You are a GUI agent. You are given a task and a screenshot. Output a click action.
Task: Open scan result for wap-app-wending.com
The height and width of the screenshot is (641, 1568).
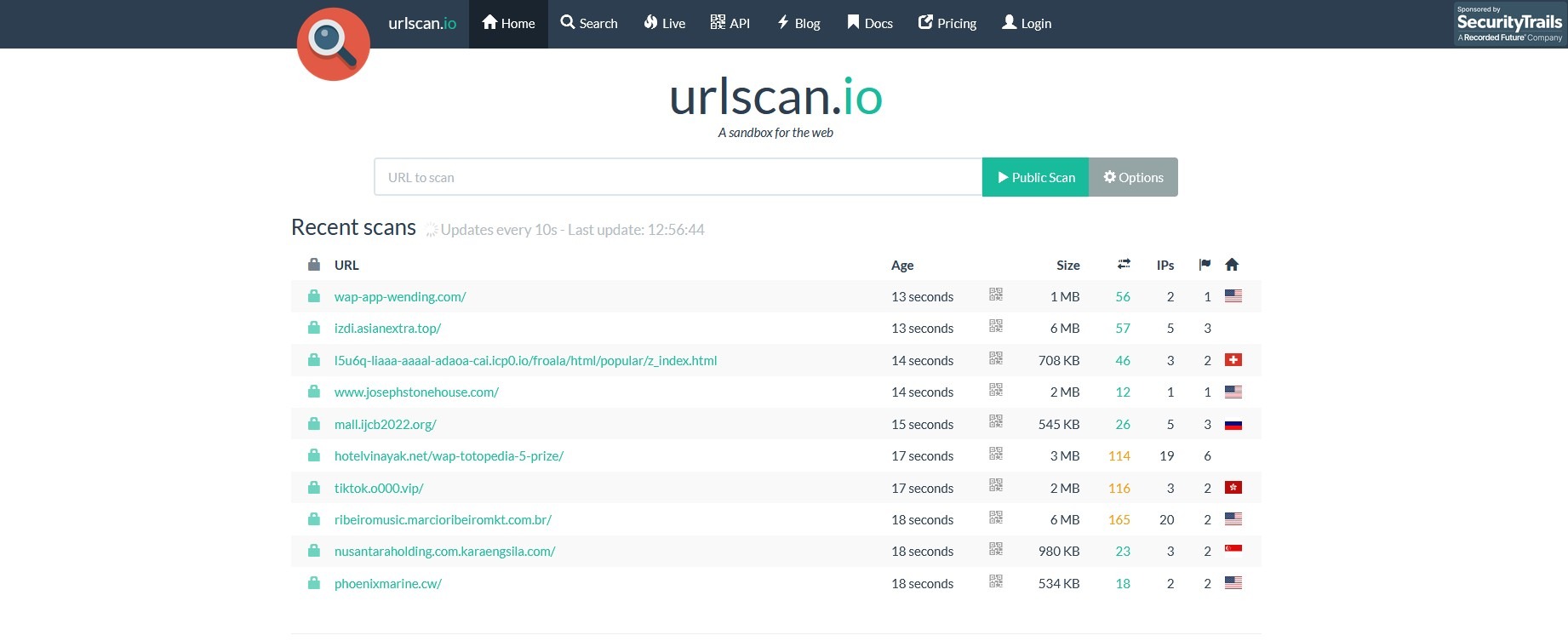400,296
